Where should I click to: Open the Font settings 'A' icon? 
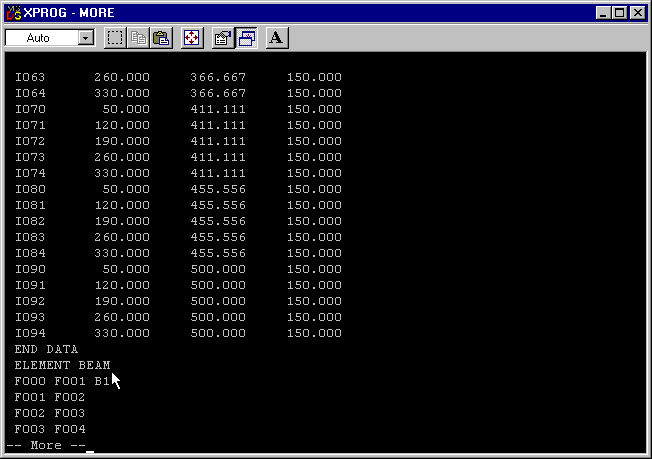click(277, 38)
